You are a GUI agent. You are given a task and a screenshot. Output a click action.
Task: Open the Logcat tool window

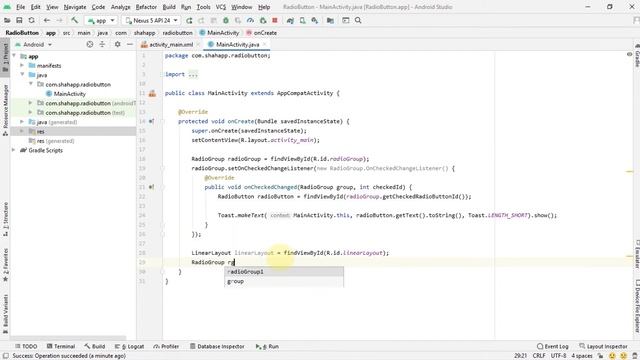(x=129, y=346)
